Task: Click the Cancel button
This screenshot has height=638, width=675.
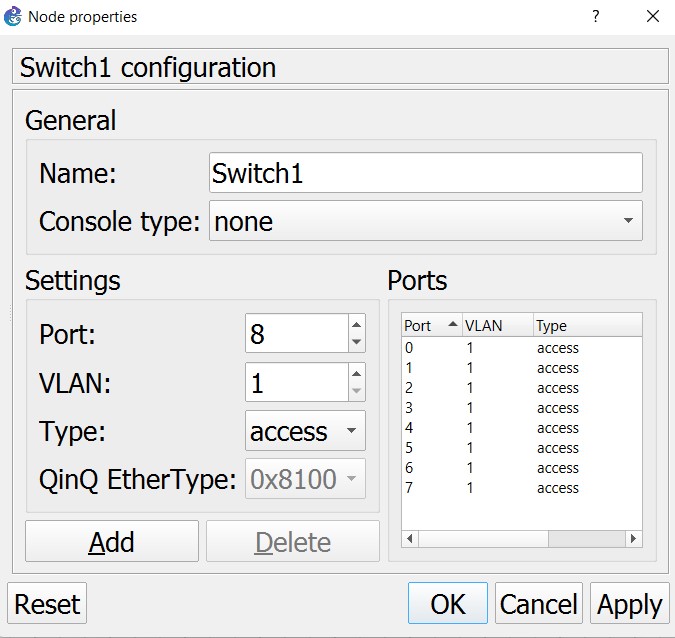Action: [538, 604]
